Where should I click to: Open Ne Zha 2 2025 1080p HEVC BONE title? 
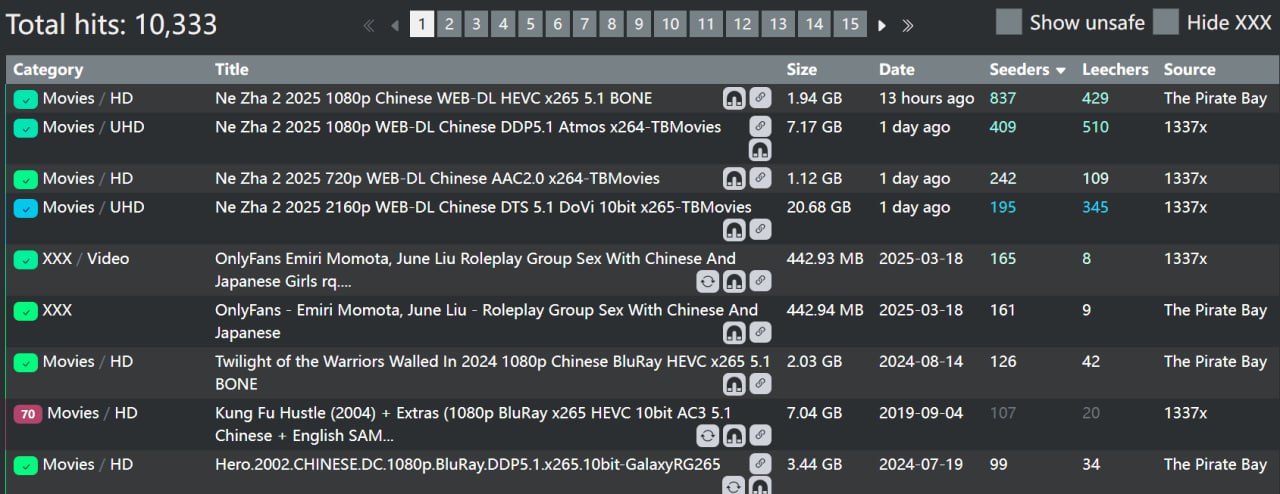[434, 98]
